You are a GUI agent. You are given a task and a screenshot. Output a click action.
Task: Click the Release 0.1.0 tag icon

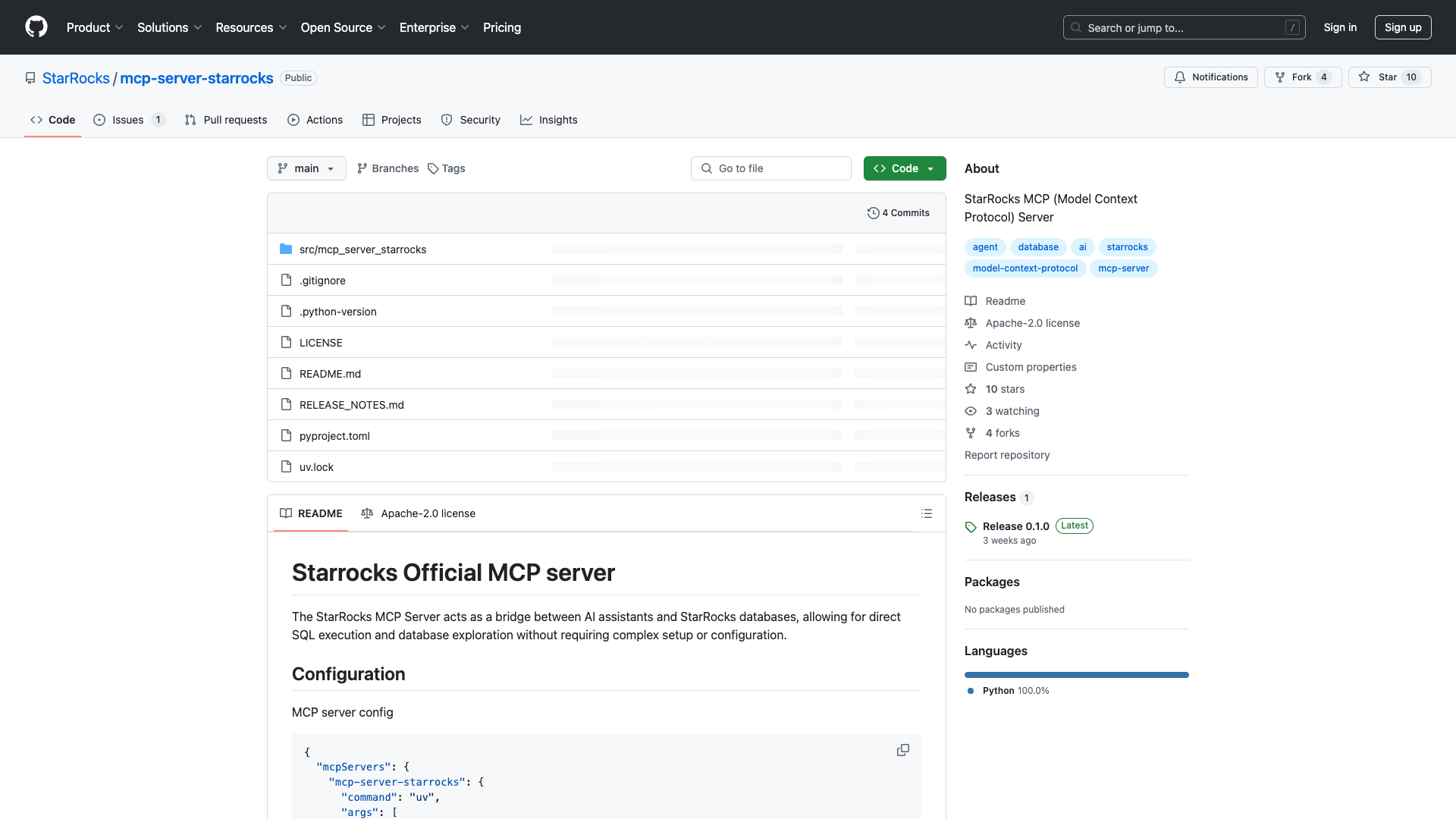(971, 526)
